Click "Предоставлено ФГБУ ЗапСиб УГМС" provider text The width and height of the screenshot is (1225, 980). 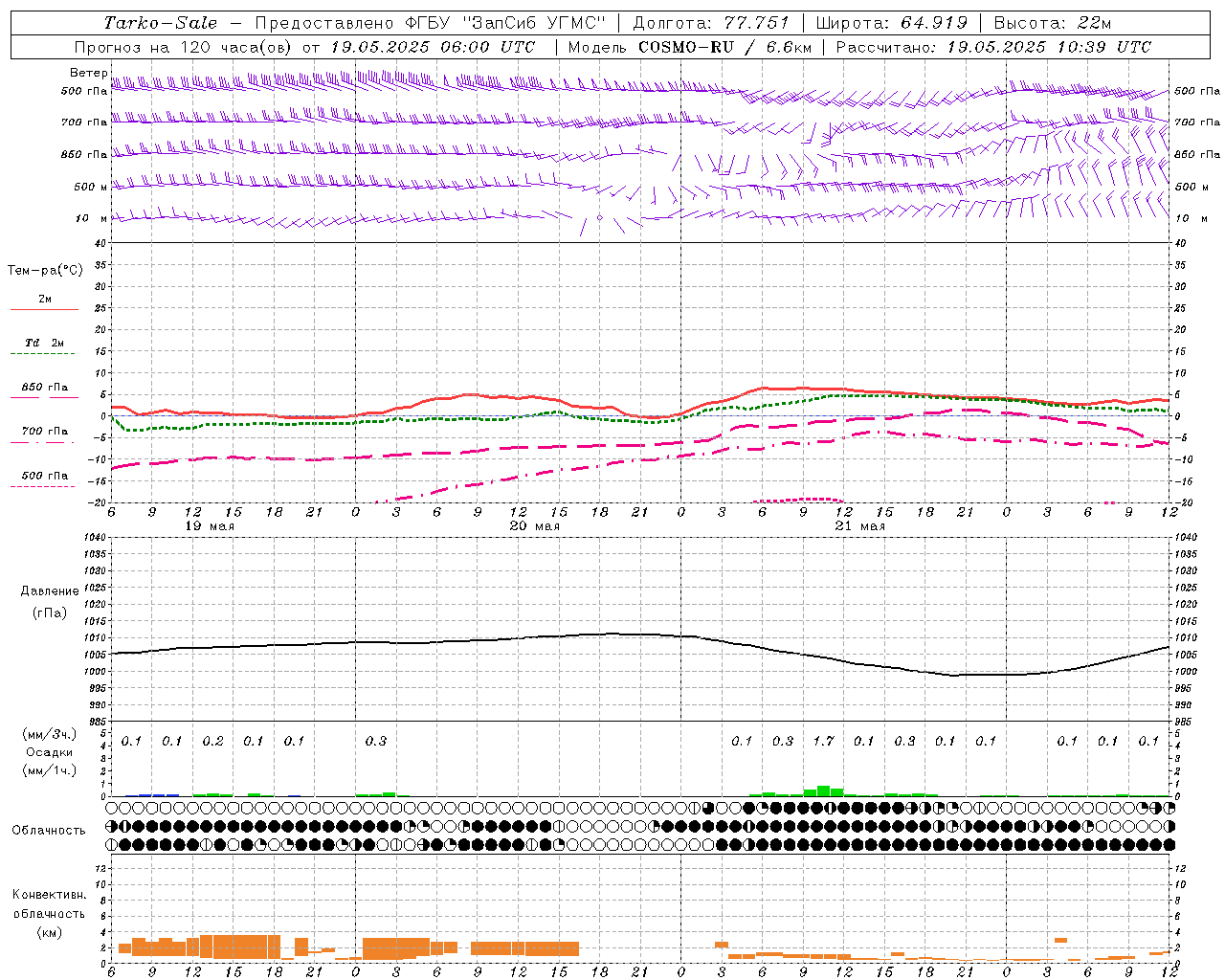point(431,23)
